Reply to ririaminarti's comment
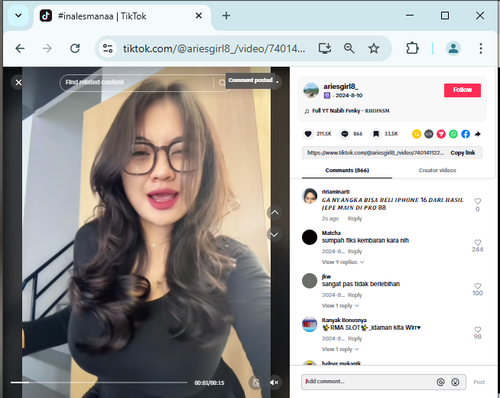 pos(355,219)
